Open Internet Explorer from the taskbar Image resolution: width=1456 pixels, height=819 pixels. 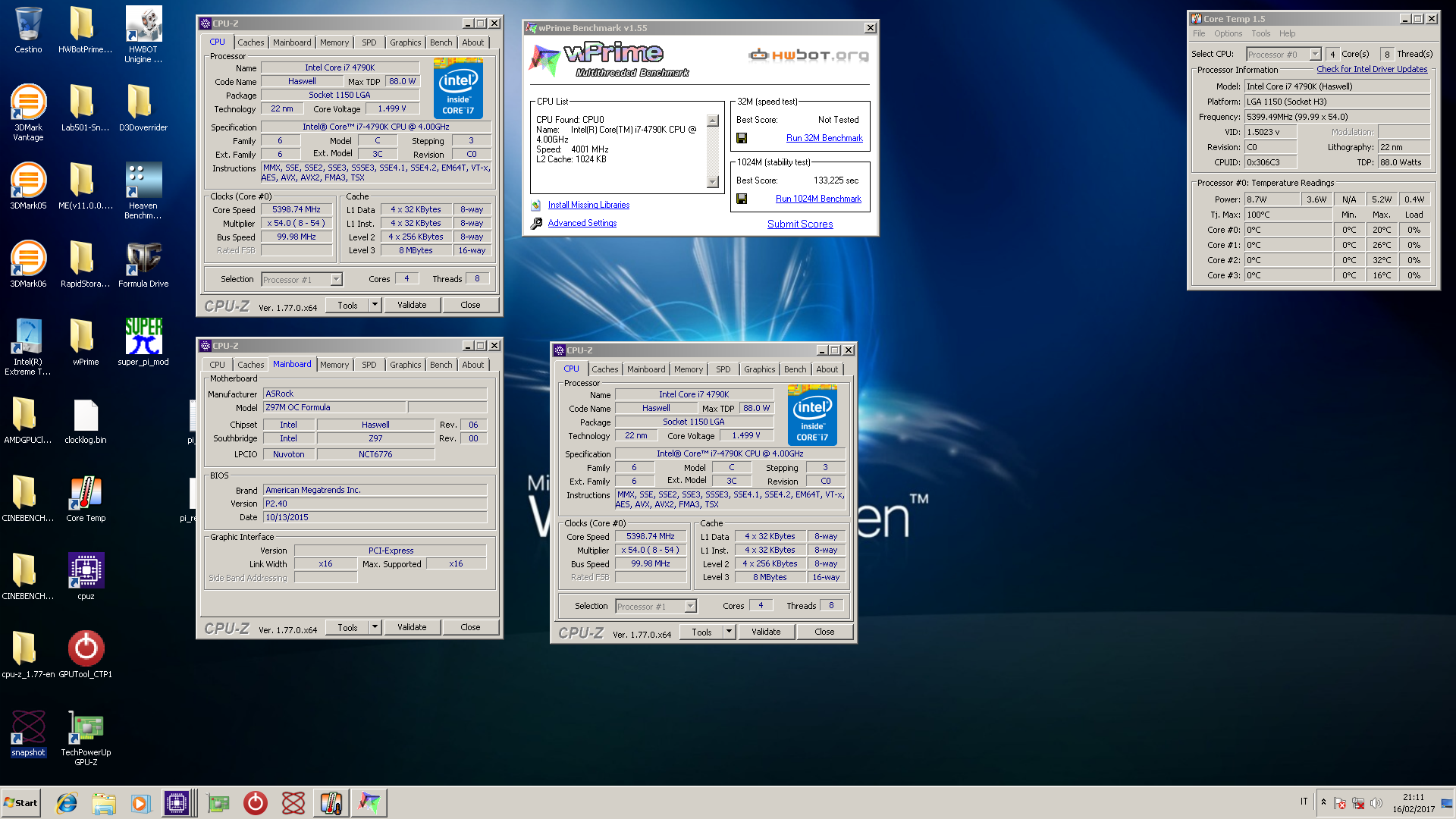coord(67,803)
